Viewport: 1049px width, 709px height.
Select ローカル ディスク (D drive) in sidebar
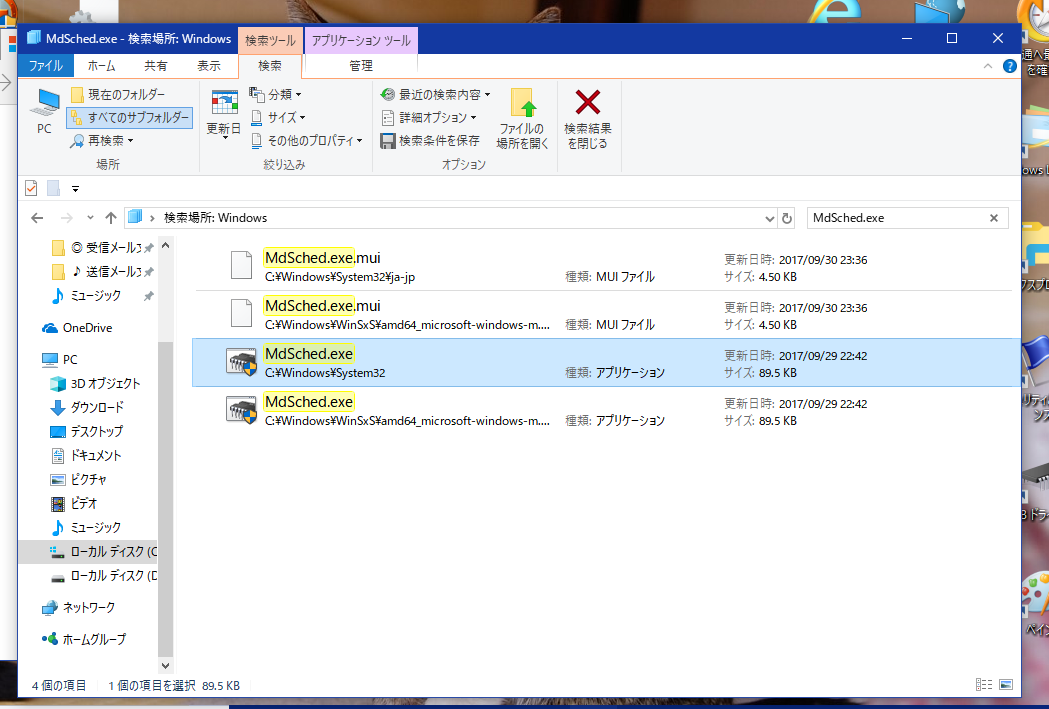[x=104, y=576]
